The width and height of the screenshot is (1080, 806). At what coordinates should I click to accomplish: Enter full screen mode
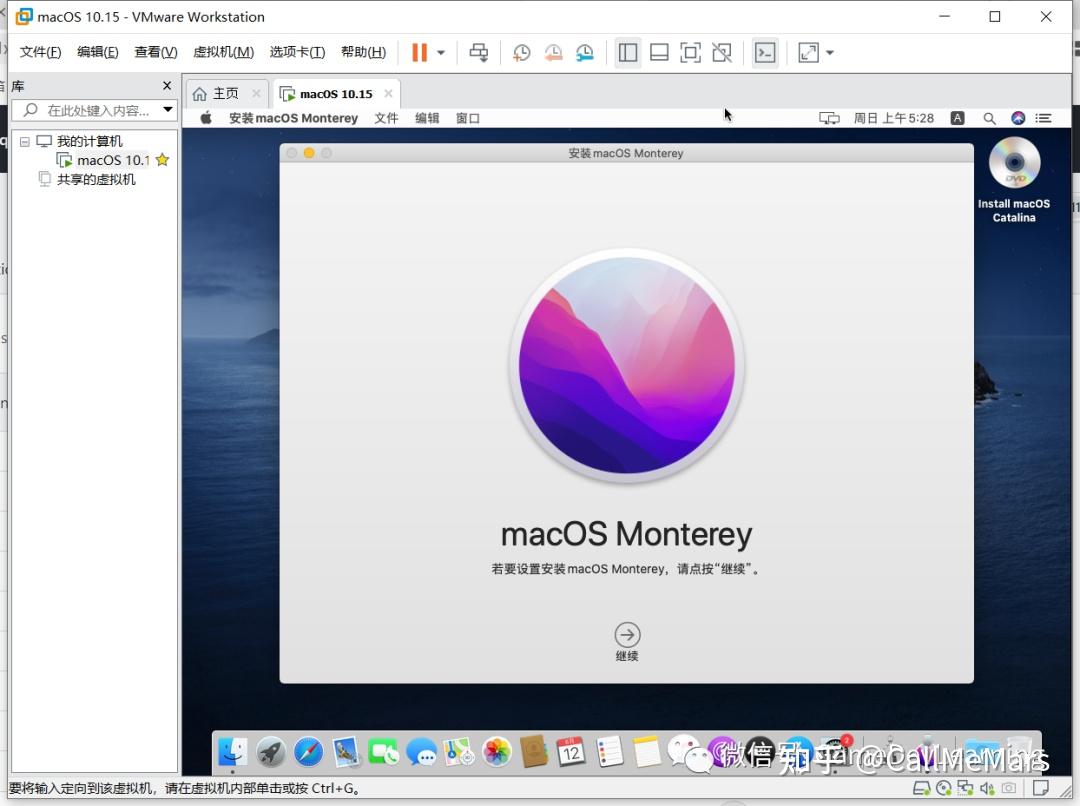coord(690,52)
